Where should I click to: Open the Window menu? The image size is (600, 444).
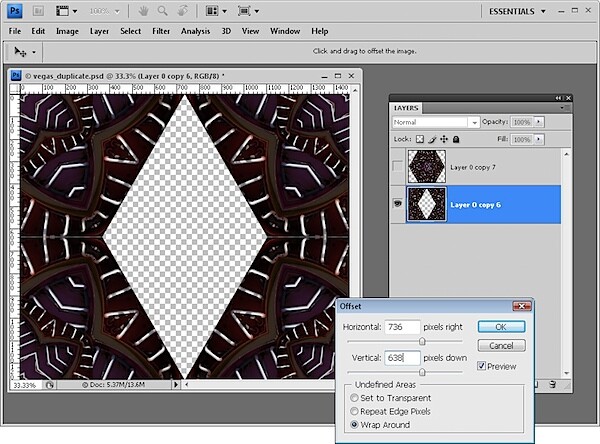285,31
